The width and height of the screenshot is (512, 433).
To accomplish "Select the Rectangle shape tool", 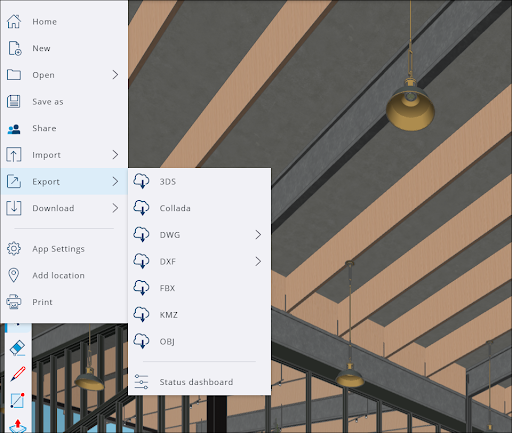I will click(x=17, y=400).
